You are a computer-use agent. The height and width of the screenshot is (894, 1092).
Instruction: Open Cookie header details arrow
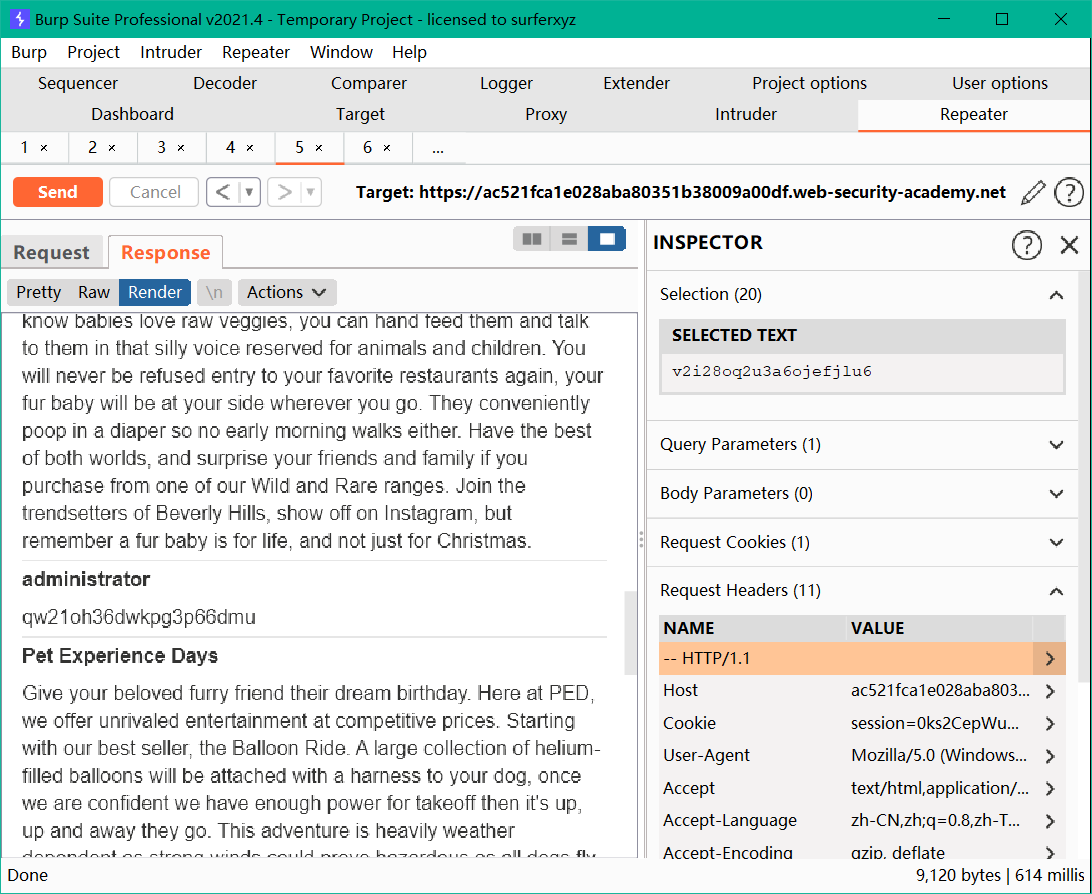tap(1050, 723)
